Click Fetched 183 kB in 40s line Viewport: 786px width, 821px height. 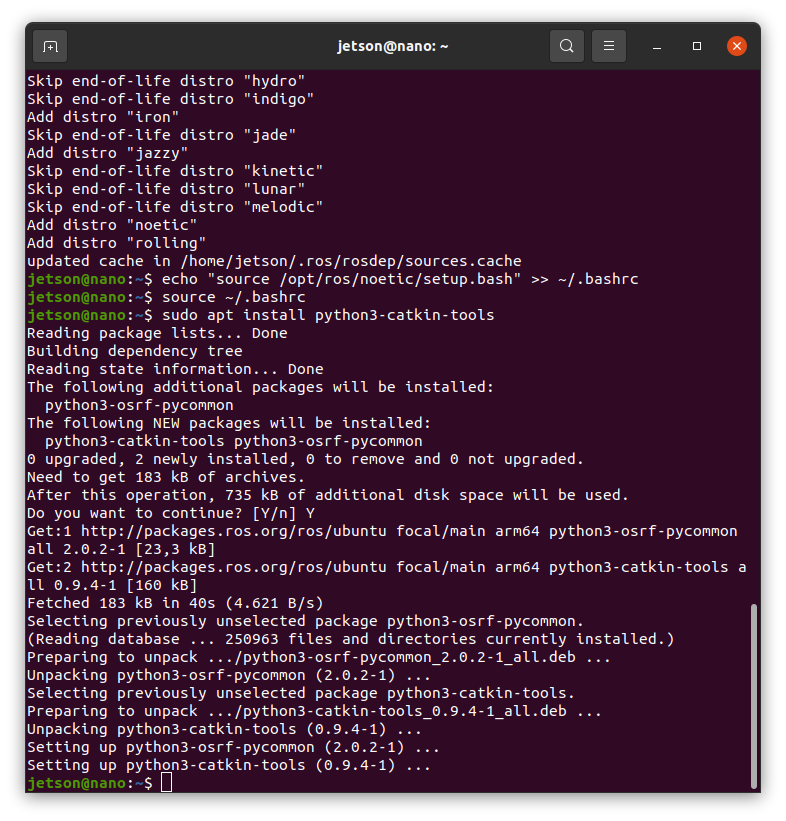point(175,603)
